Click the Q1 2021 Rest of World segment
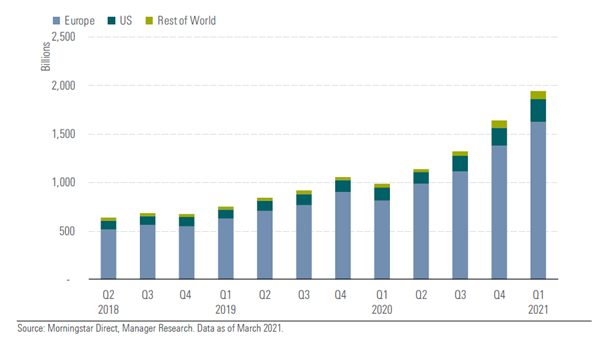This screenshot has width=602, height=360. (x=538, y=95)
